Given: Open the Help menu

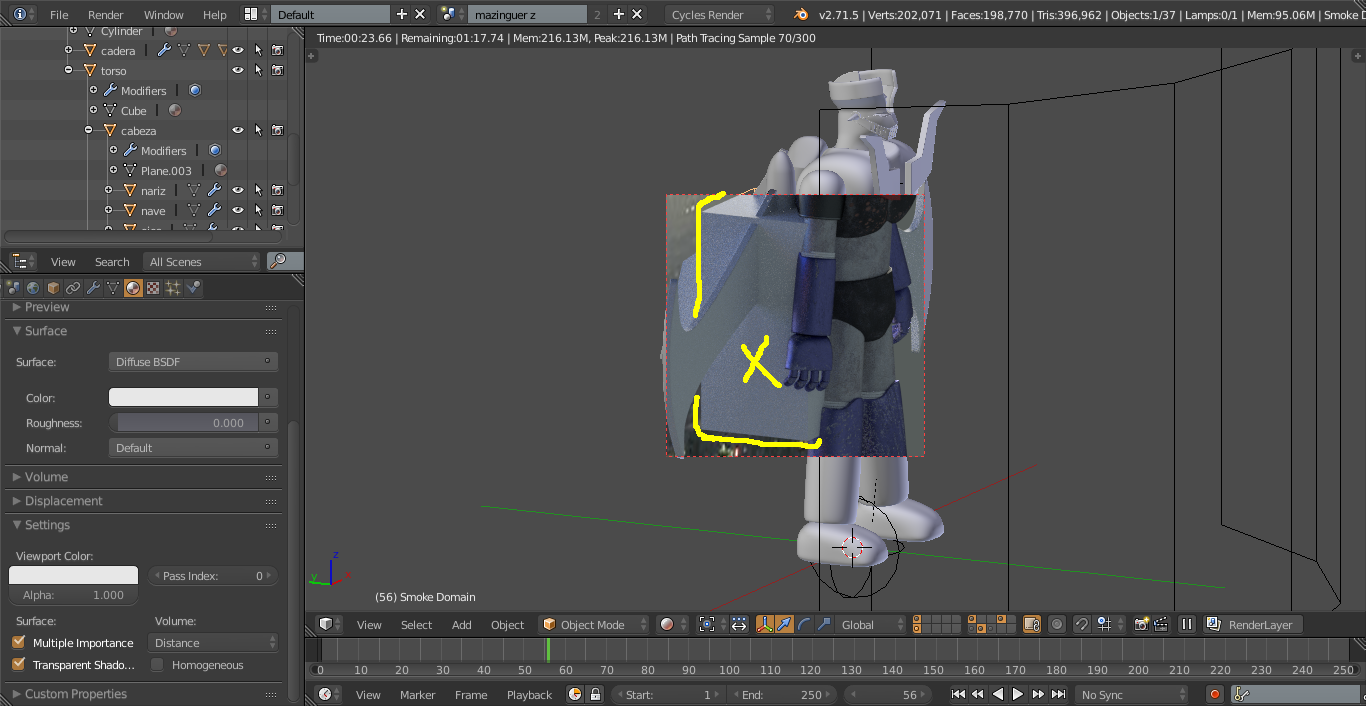Looking at the screenshot, I should point(215,15).
